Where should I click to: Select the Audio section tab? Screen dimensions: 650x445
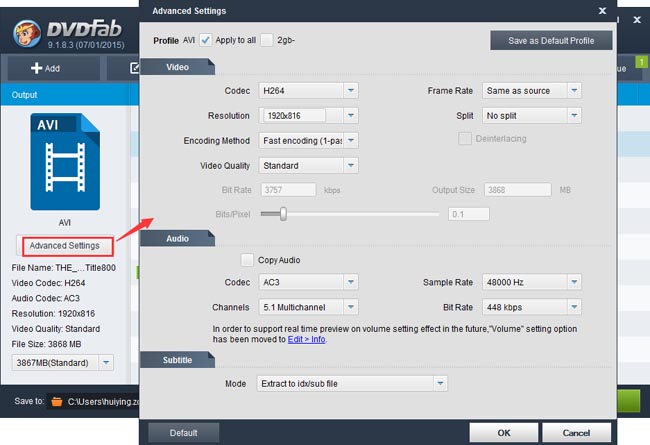(177, 238)
